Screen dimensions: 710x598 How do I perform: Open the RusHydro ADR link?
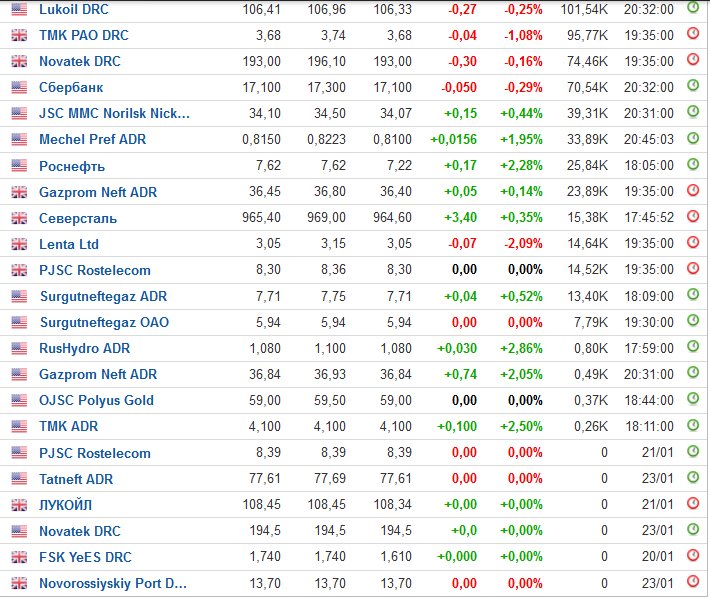click(x=84, y=349)
